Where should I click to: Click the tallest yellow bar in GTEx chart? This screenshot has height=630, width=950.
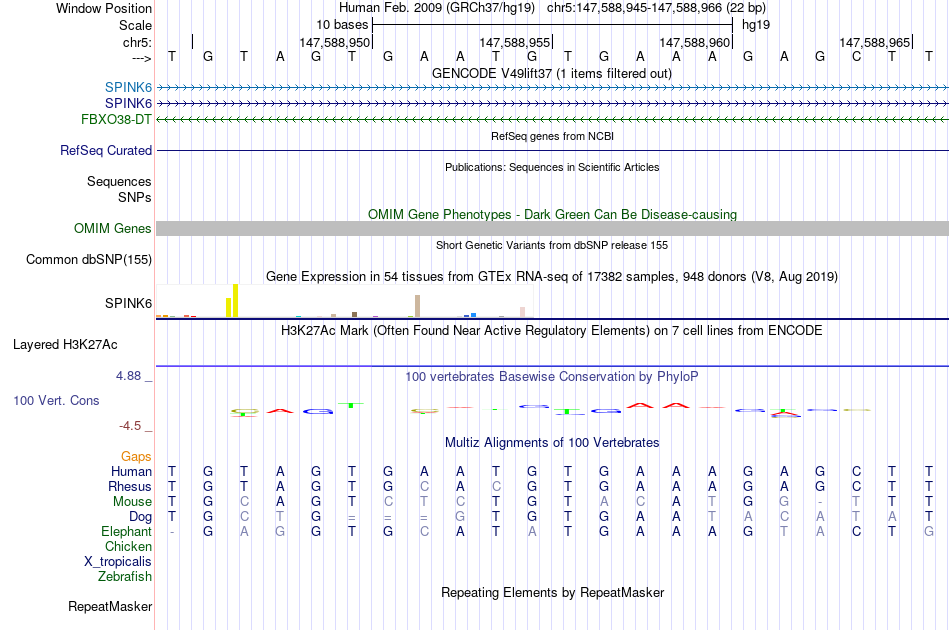click(x=236, y=300)
